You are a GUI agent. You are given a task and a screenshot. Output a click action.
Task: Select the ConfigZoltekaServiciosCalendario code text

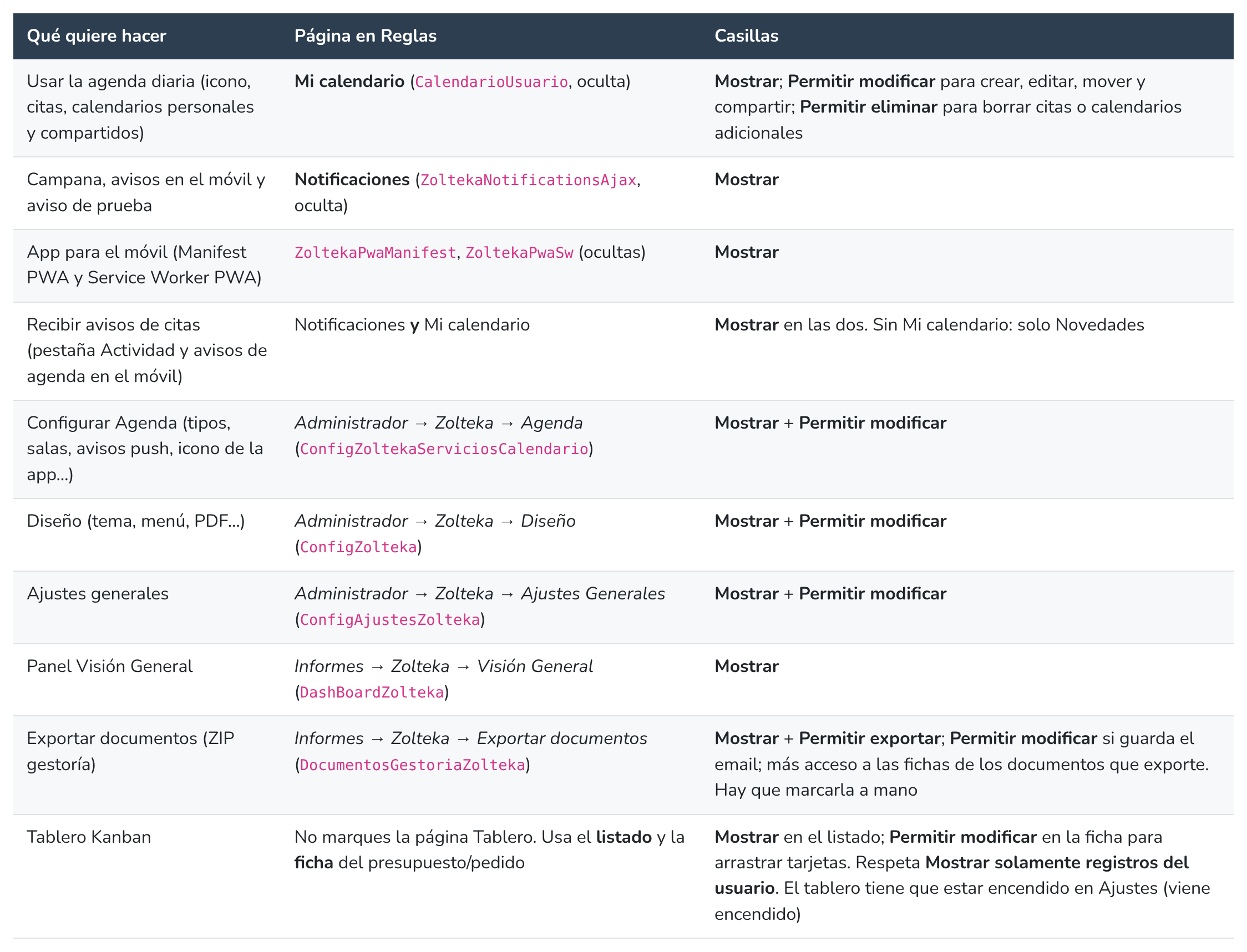[444, 449]
